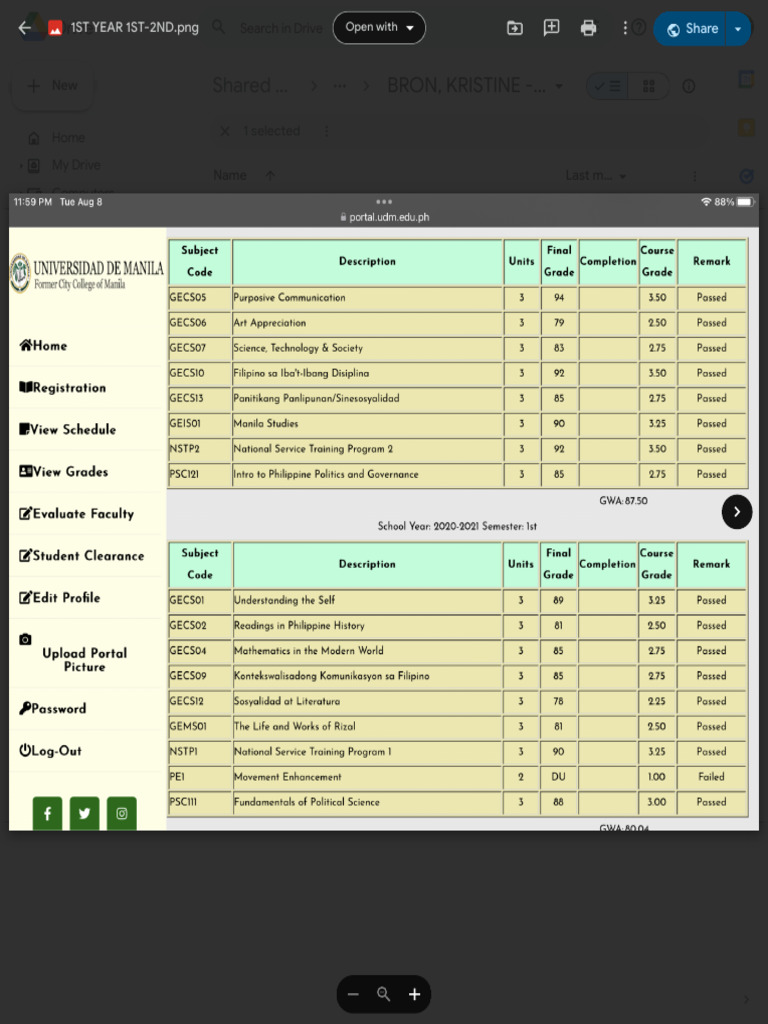Expand the Share dropdown arrow

click(x=738, y=29)
